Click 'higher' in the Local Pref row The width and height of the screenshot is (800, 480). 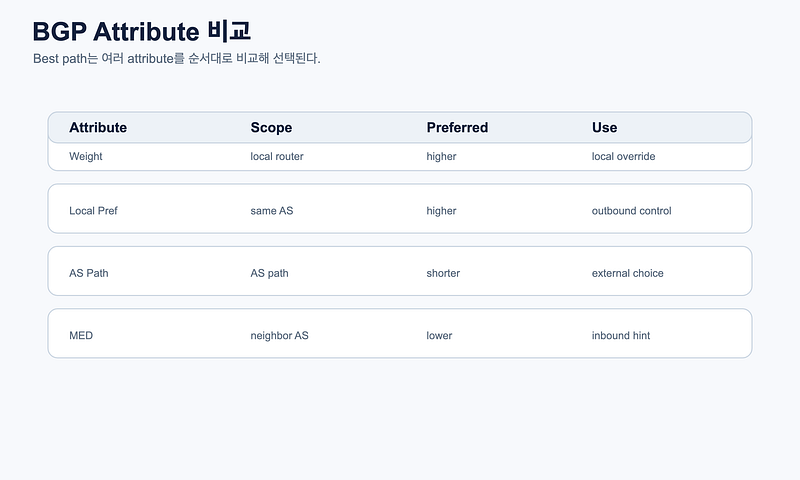pyautogui.click(x=441, y=211)
